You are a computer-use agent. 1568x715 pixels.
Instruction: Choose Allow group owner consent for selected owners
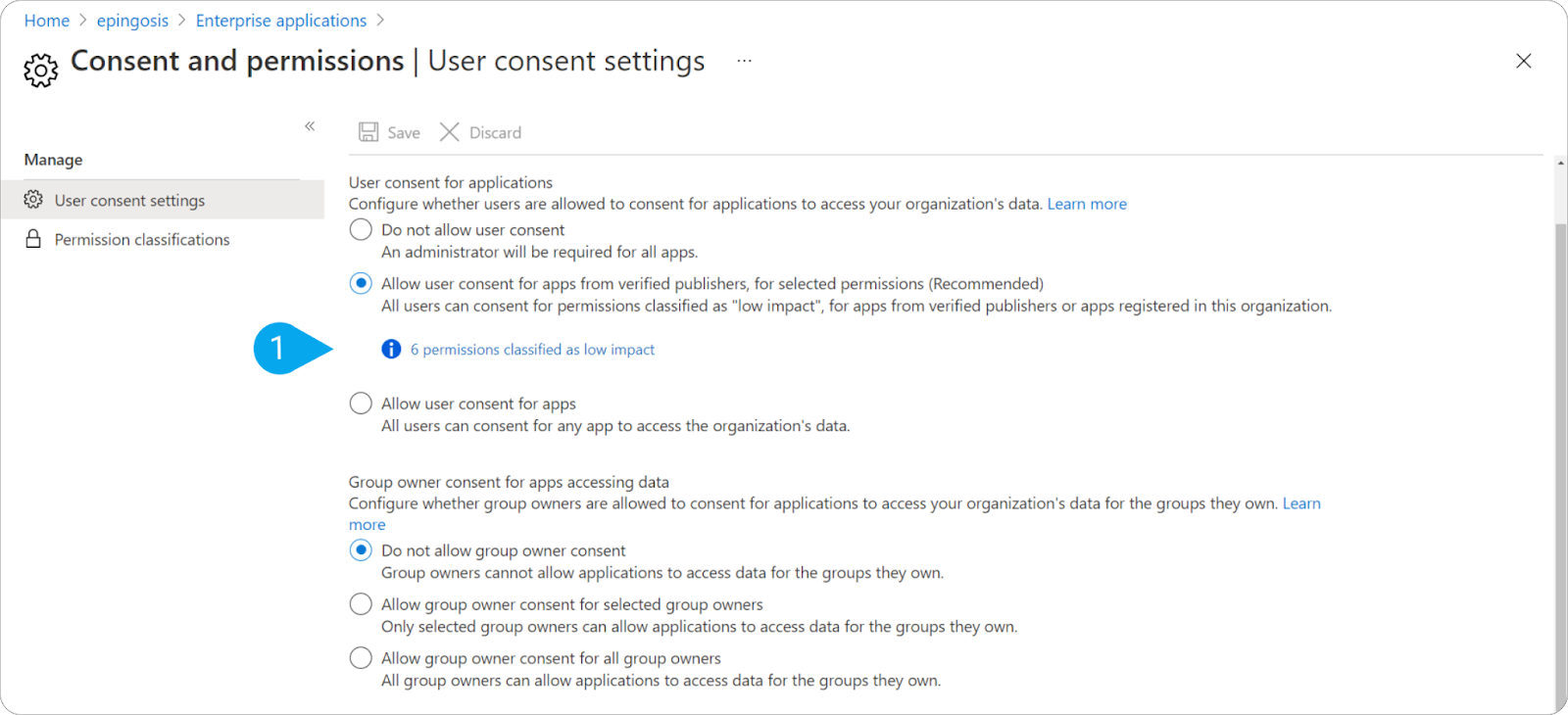tap(361, 604)
